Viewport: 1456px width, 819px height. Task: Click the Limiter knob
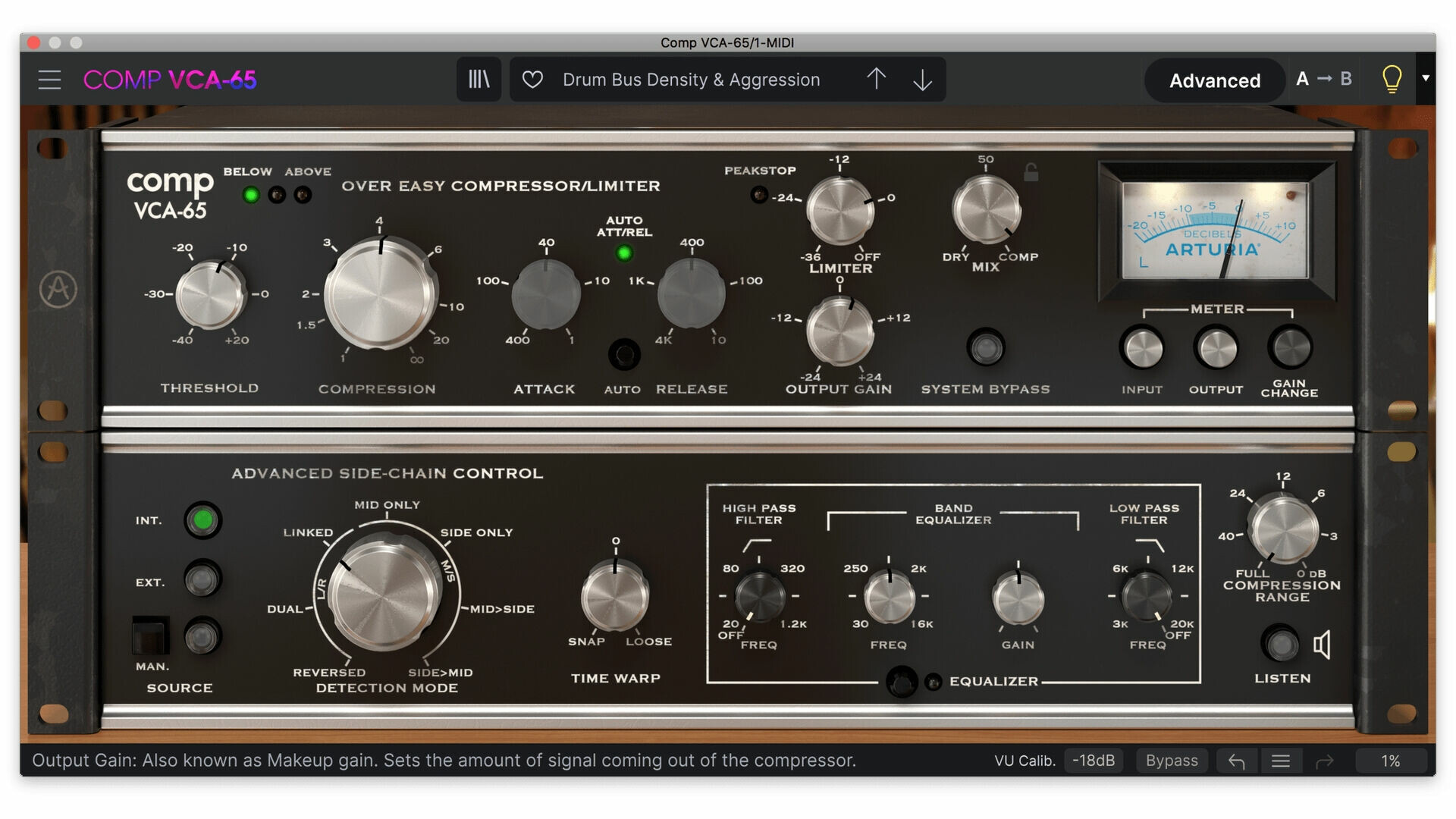tap(839, 210)
